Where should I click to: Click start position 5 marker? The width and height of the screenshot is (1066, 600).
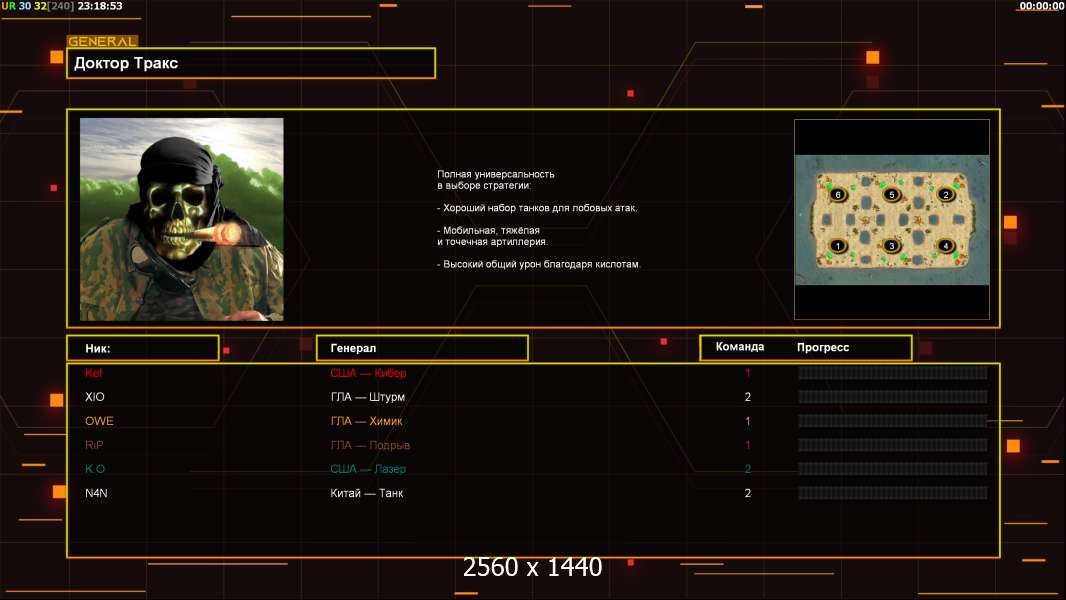(x=892, y=194)
